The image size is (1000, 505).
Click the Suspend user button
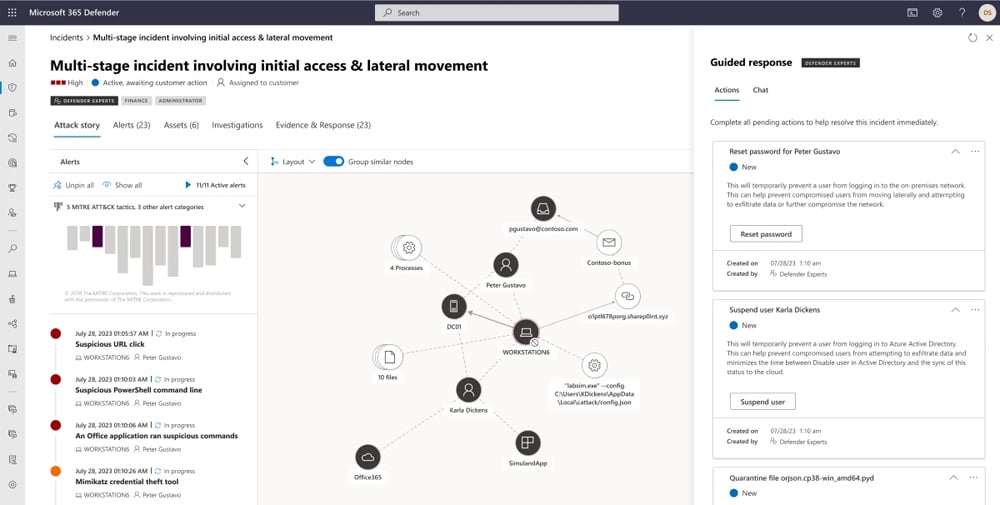coord(762,401)
